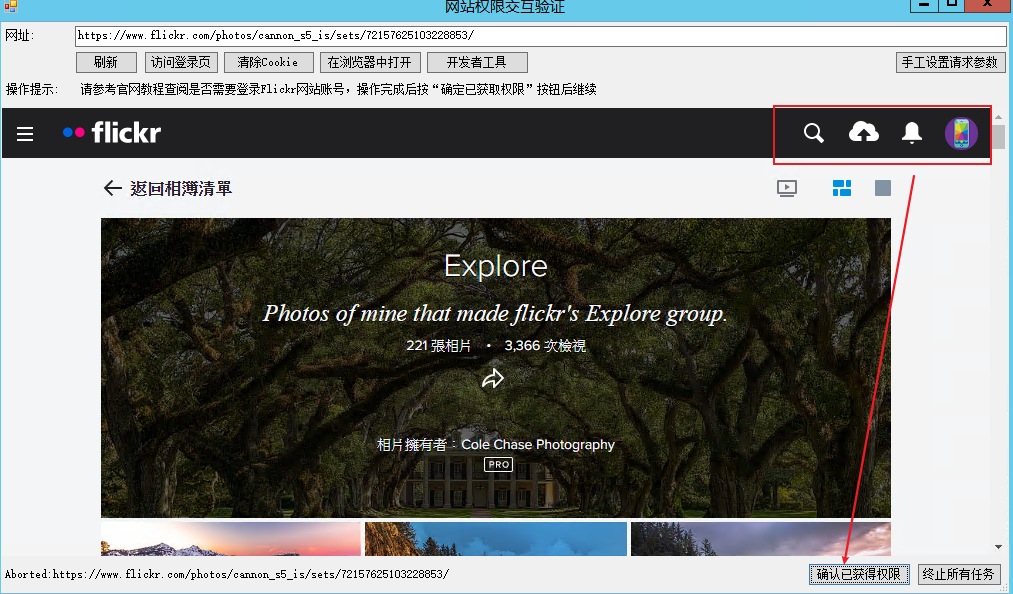Click the 221 張相片 count

click(439, 346)
